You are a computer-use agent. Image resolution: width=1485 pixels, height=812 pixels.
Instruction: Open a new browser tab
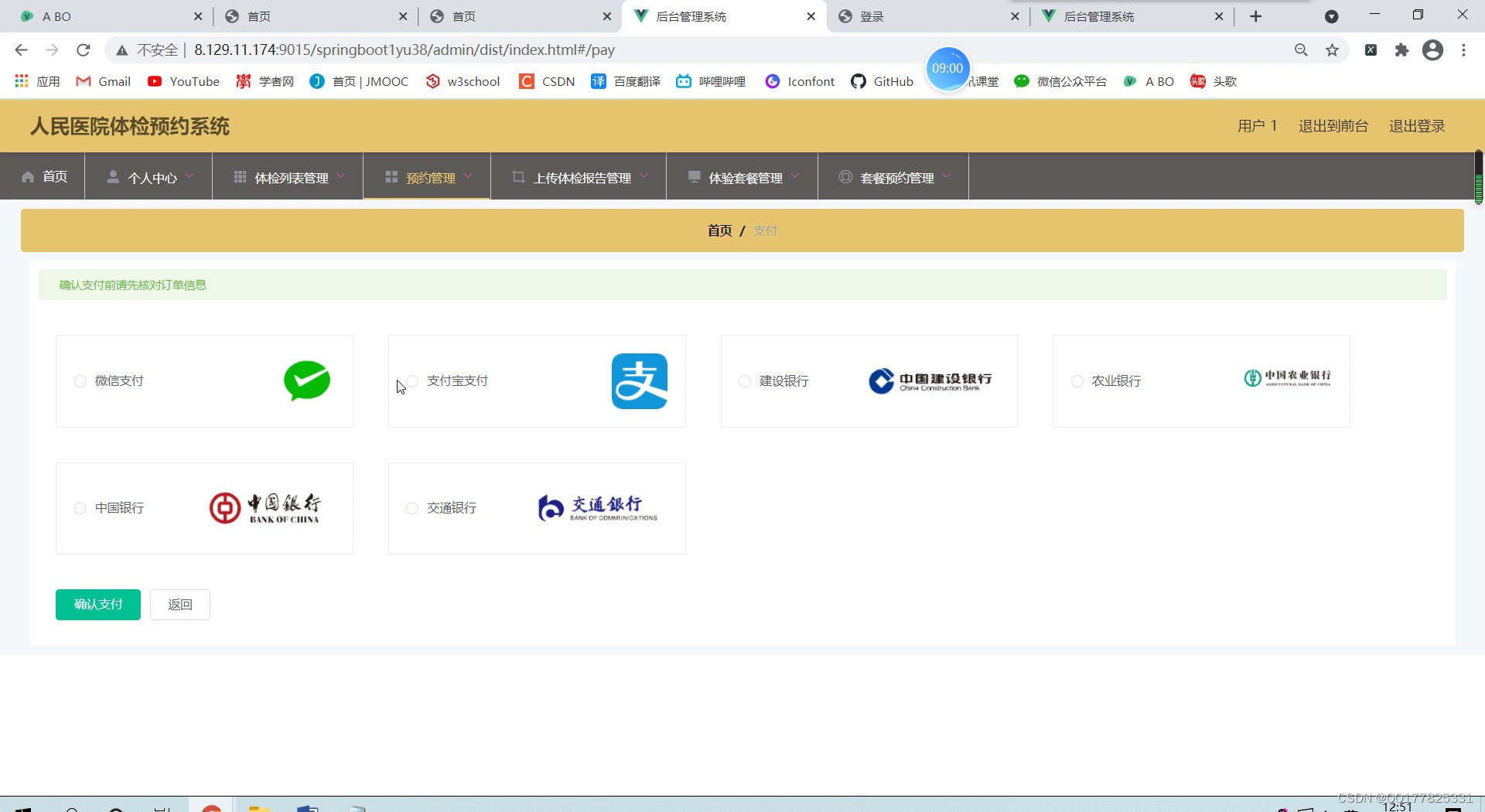tap(1256, 16)
